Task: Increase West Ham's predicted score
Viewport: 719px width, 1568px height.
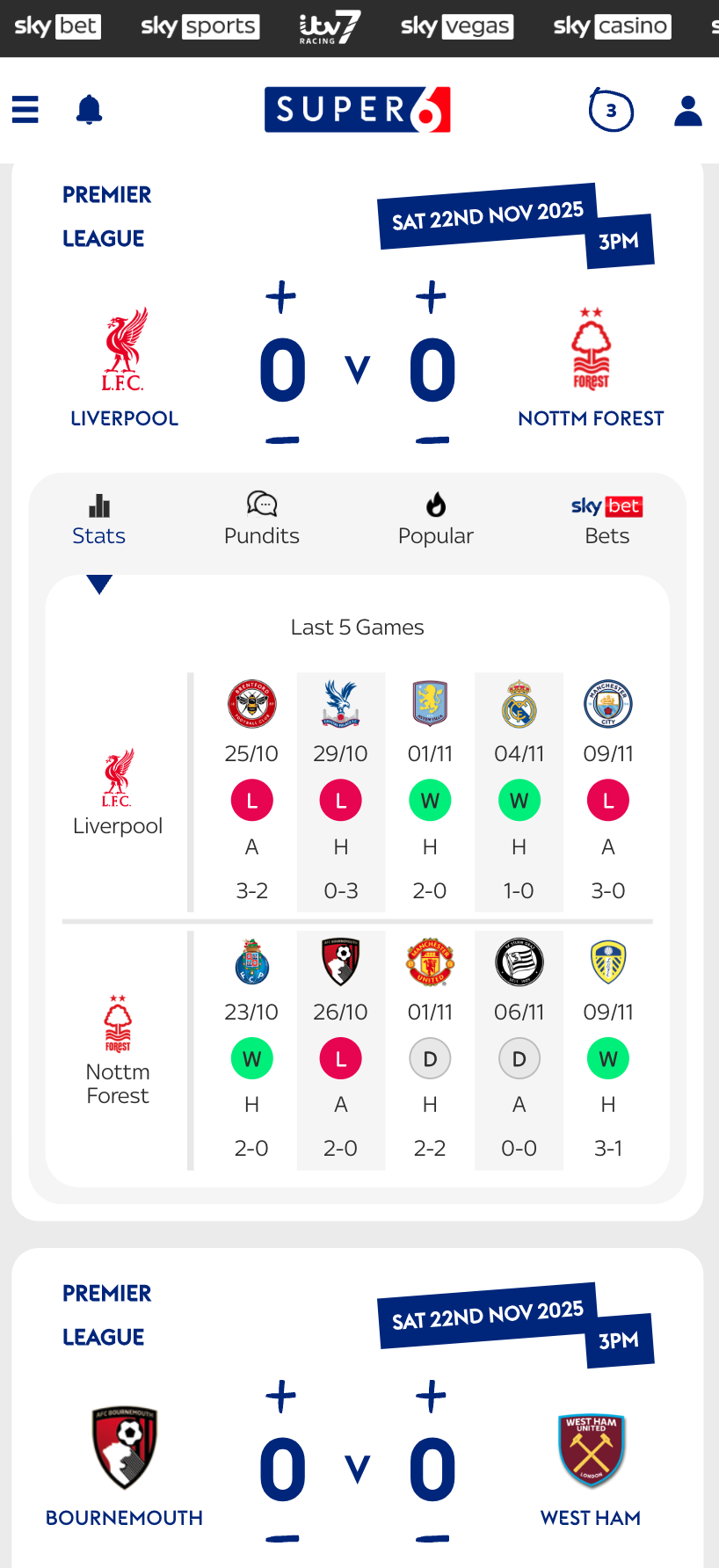Action: coord(432,1397)
